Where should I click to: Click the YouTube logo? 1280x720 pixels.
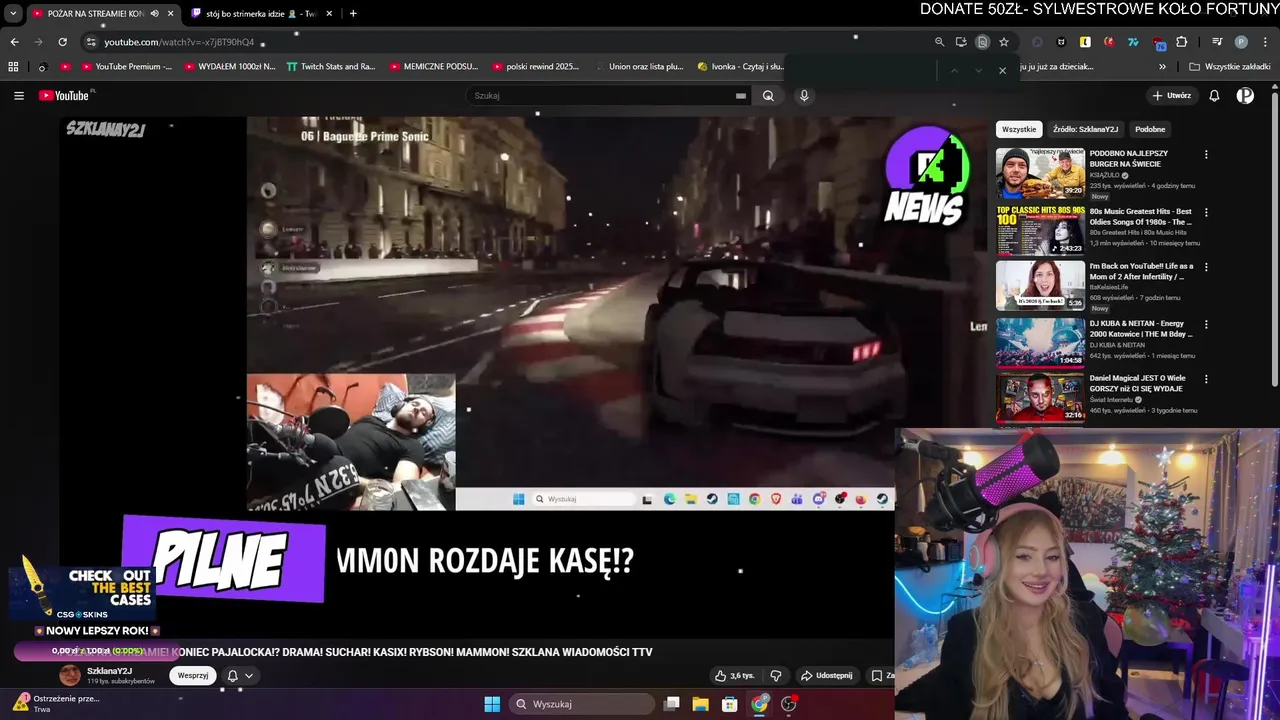pos(66,96)
